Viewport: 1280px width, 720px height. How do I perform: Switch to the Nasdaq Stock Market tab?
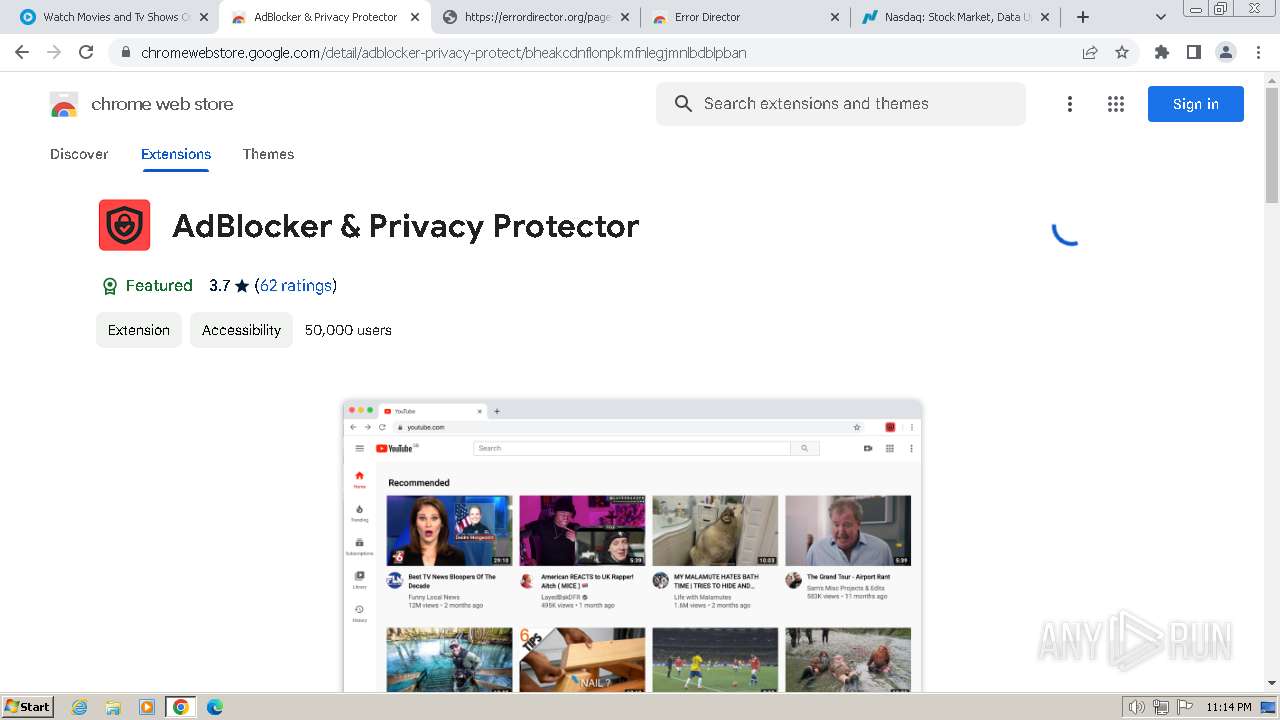955,17
